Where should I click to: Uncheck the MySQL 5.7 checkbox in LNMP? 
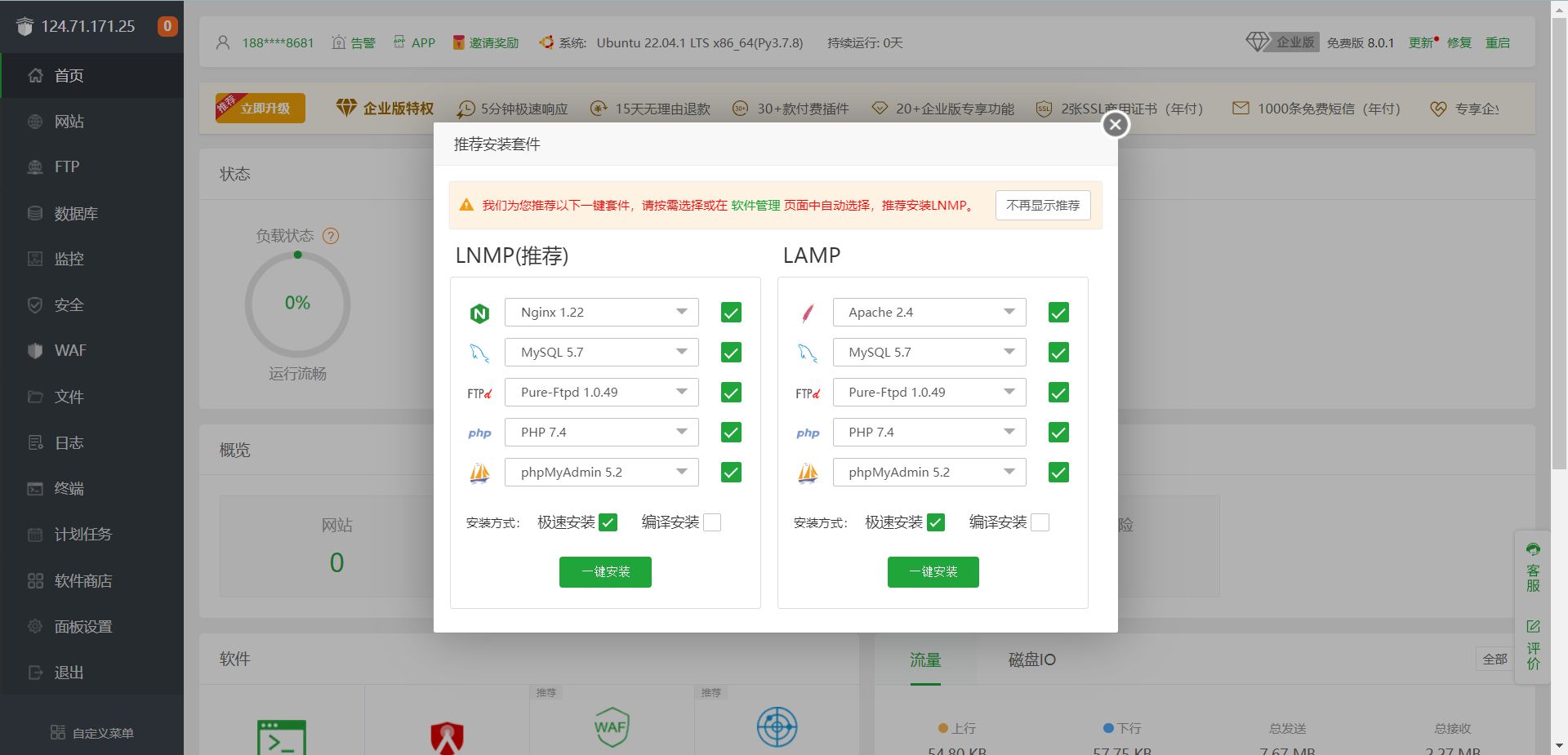[x=731, y=353]
